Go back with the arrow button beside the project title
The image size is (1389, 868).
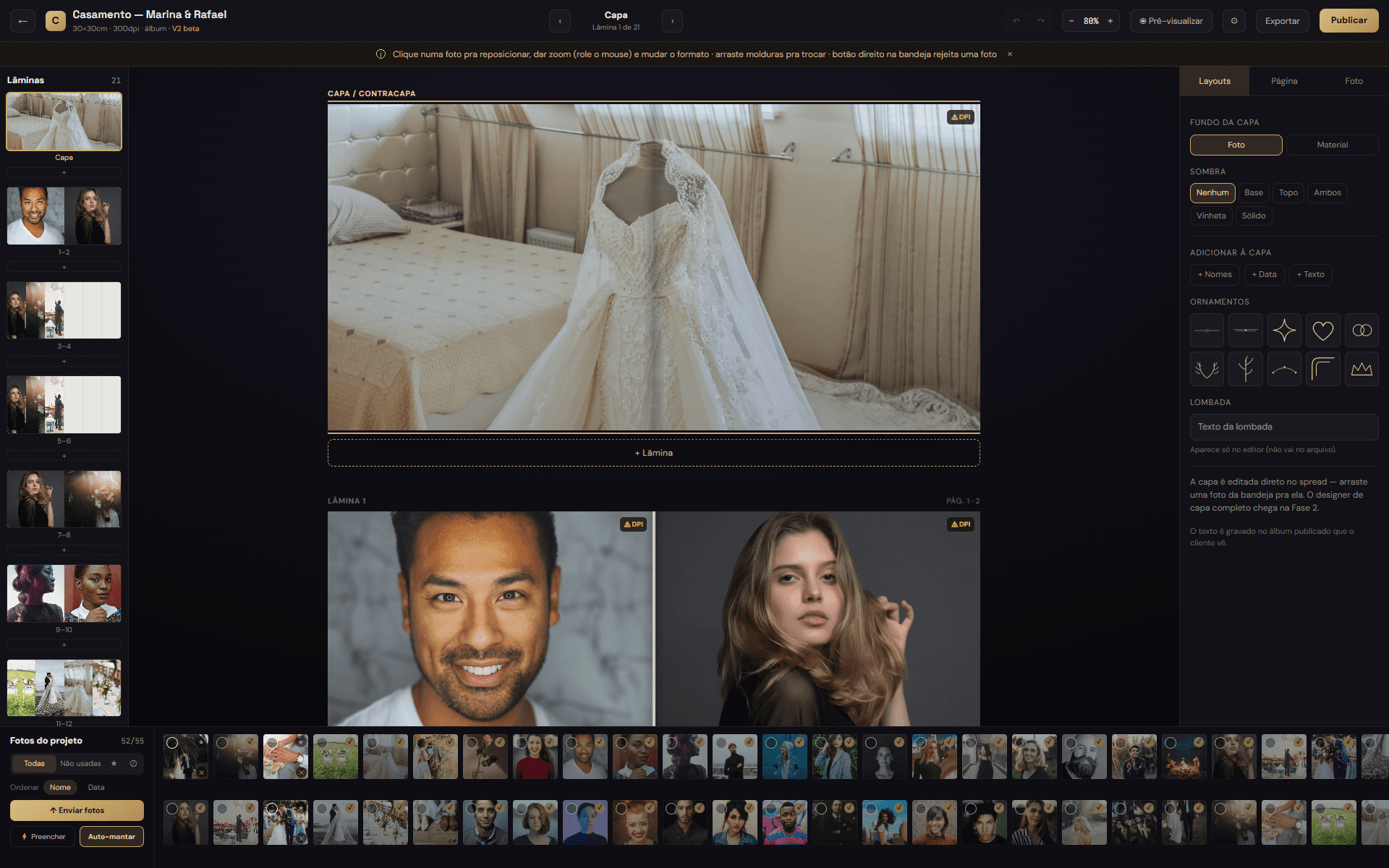click(x=23, y=21)
